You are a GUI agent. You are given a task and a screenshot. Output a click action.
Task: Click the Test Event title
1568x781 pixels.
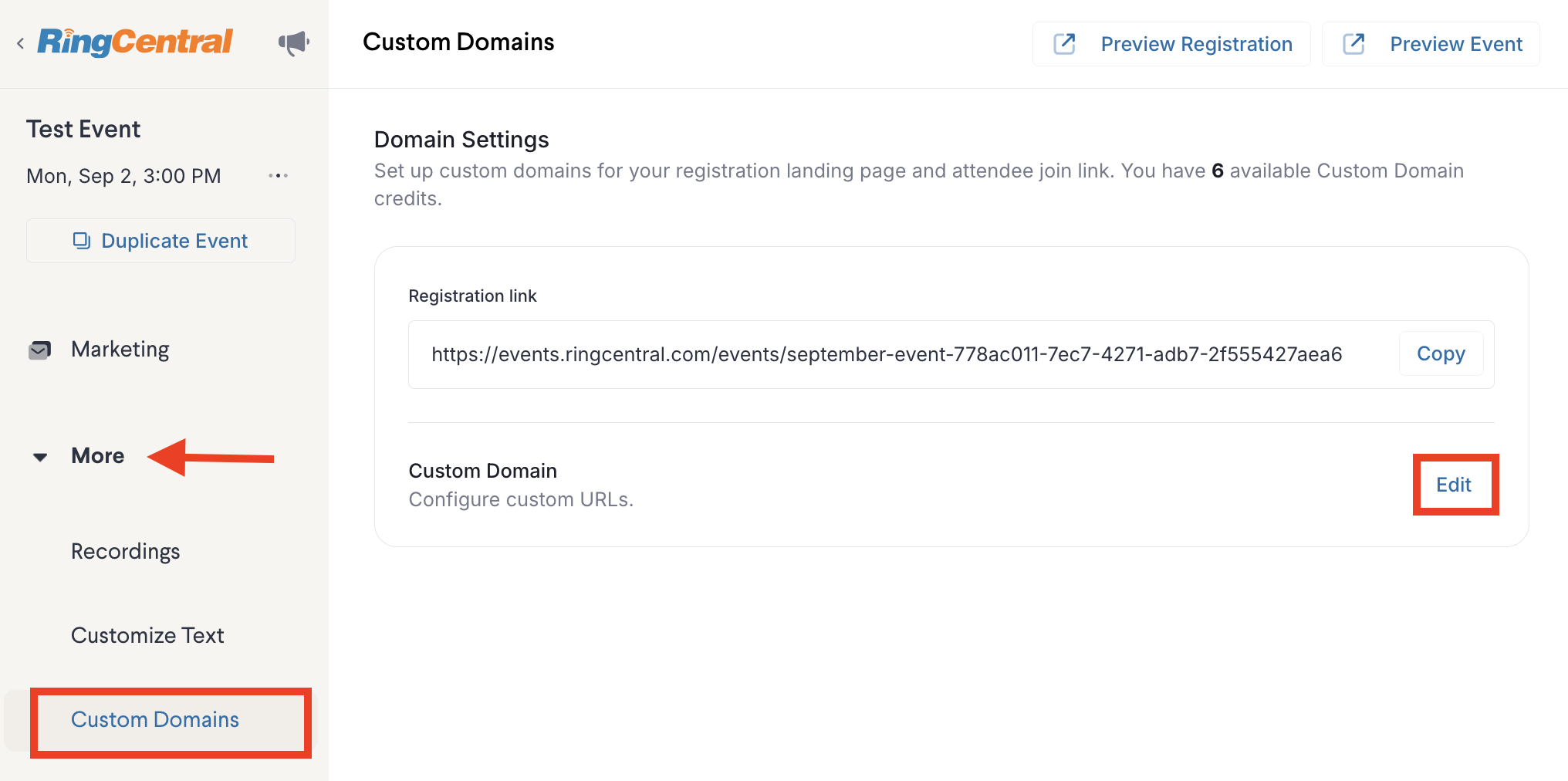pyautogui.click(x=83, y=129)
